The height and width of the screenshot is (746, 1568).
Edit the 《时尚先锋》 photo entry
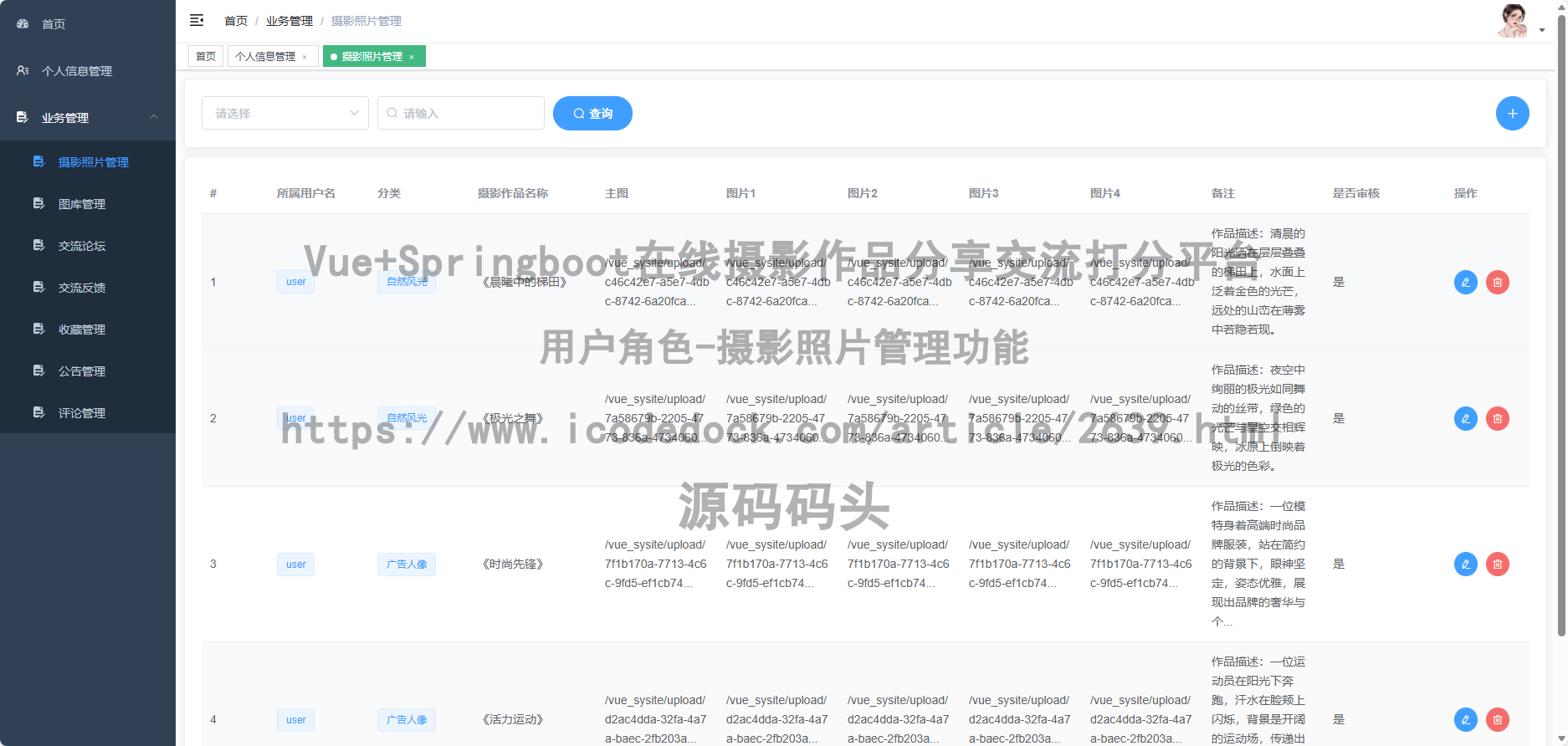(x=1465, y=565)
